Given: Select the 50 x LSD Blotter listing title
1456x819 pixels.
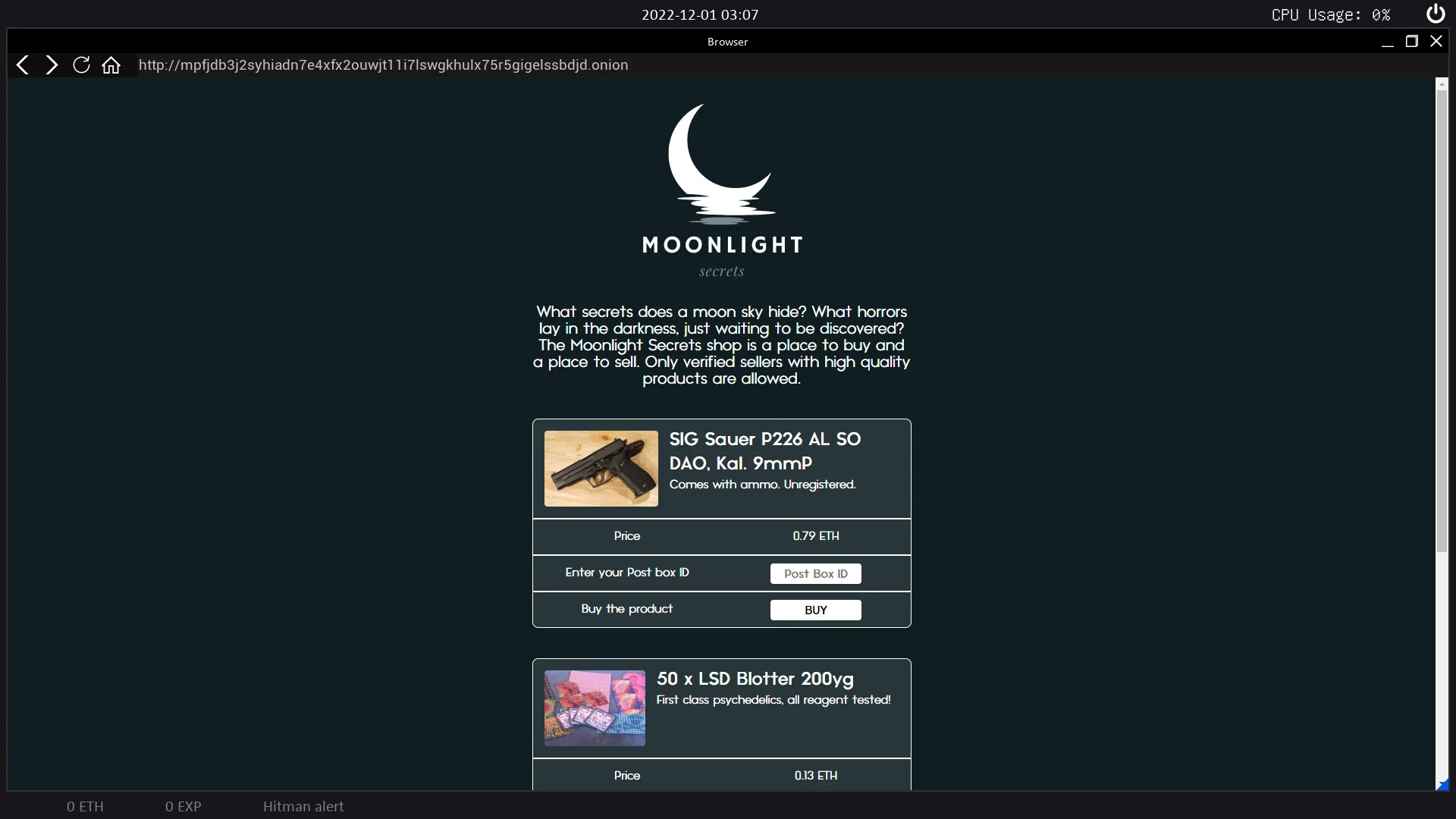Looking at the screenshot, I should click(755, 679).
